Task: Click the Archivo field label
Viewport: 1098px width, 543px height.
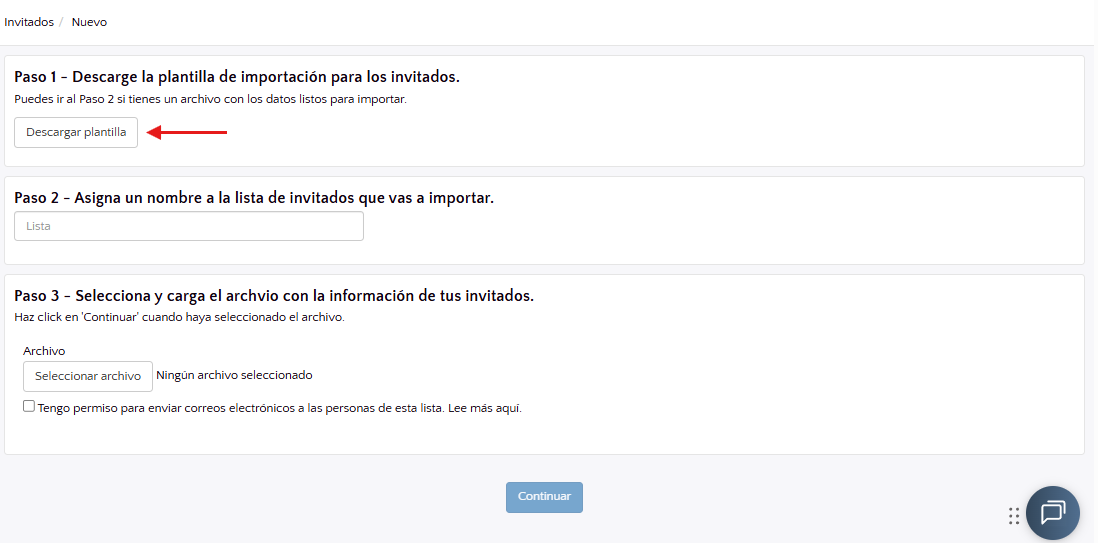Action: point(44,351)
